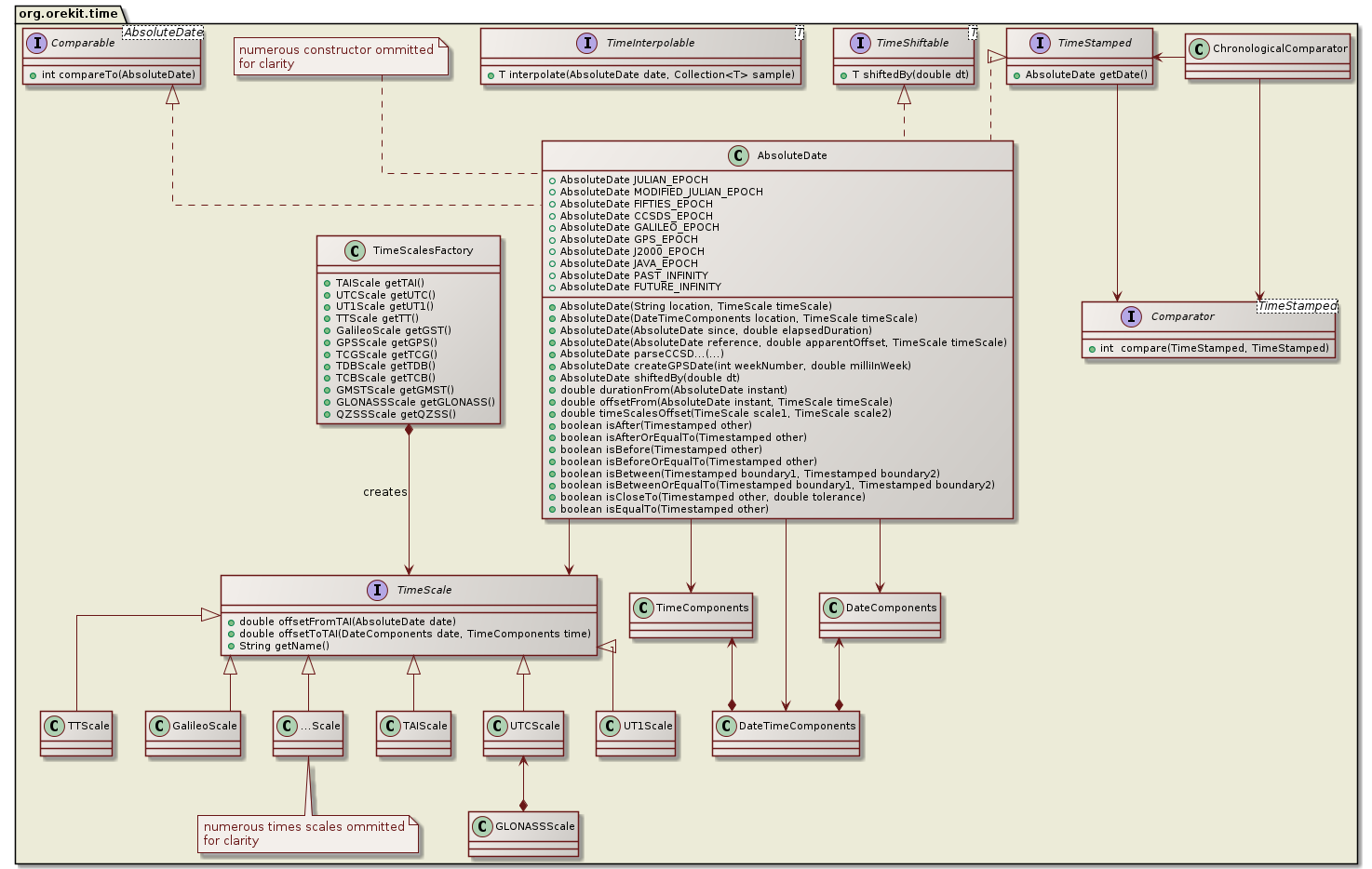Click the UTCScale class icon
The image size is (1372, 869).
[x=496, y=725]
